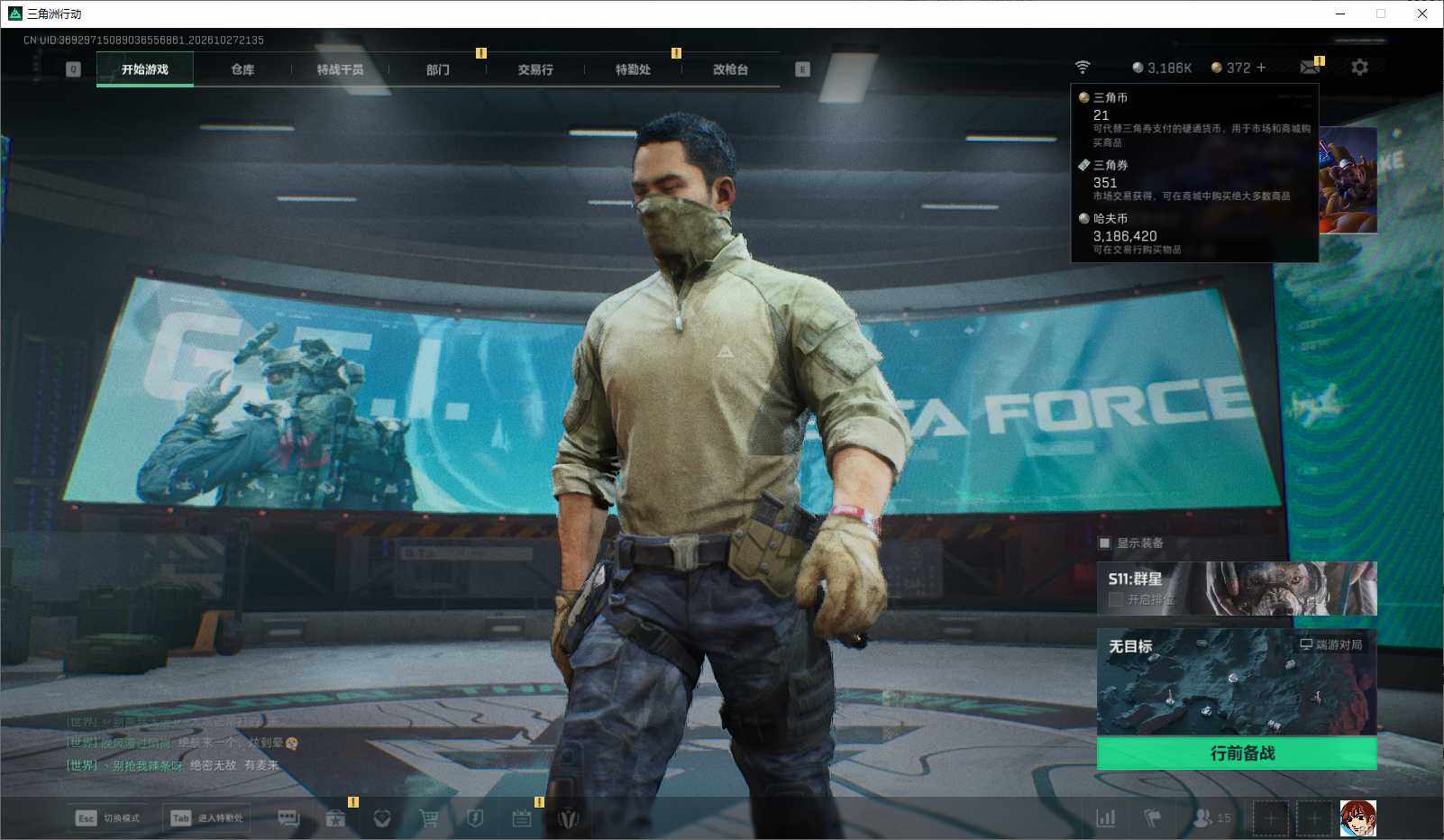Click the 三角币 21 balance entry
The width and height of the screenshot is (1444, 840).
pyautogui.click(x=1194, y=119)
